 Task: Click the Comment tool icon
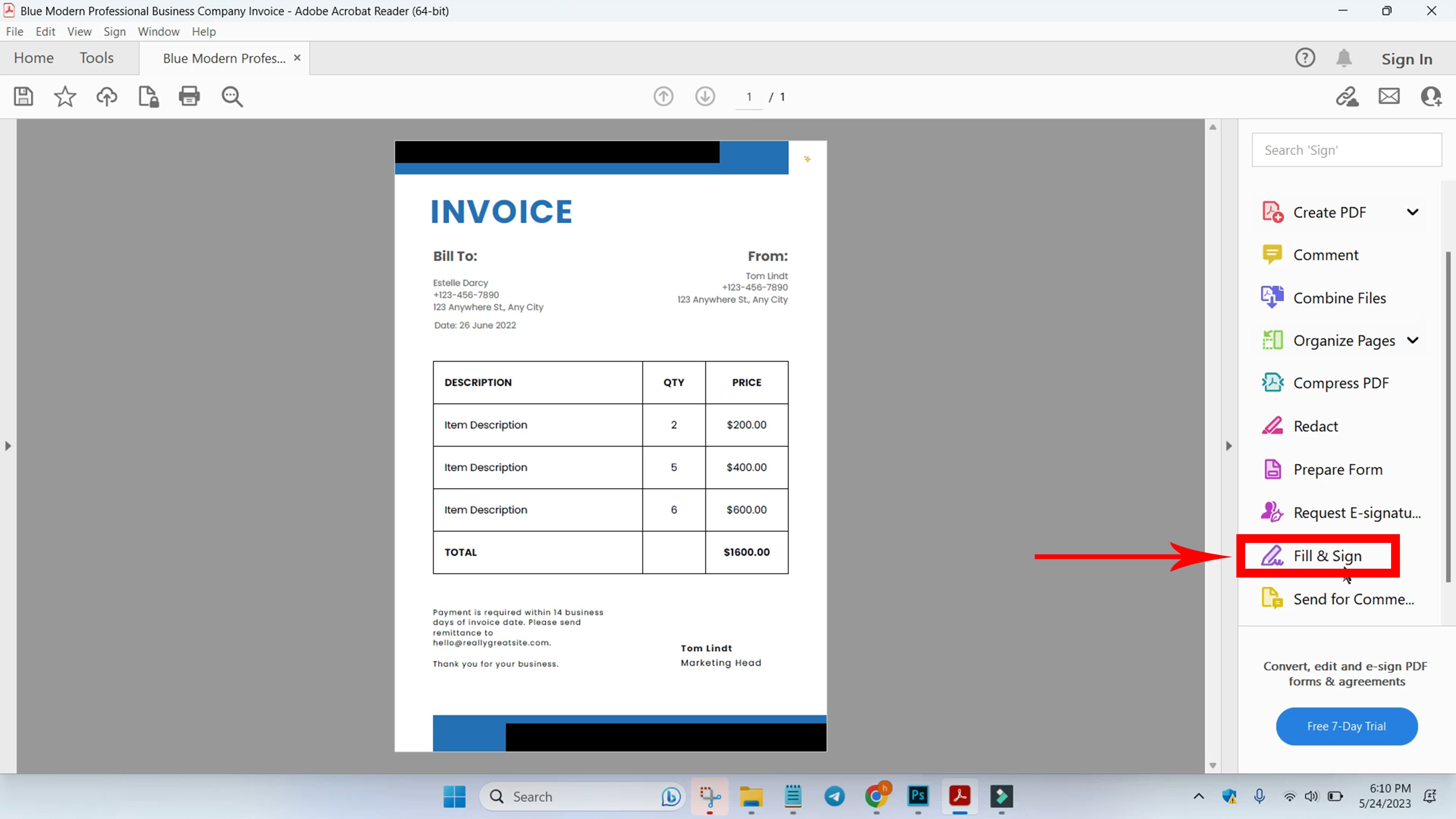pyautogui.click(x=1271, y=254)
